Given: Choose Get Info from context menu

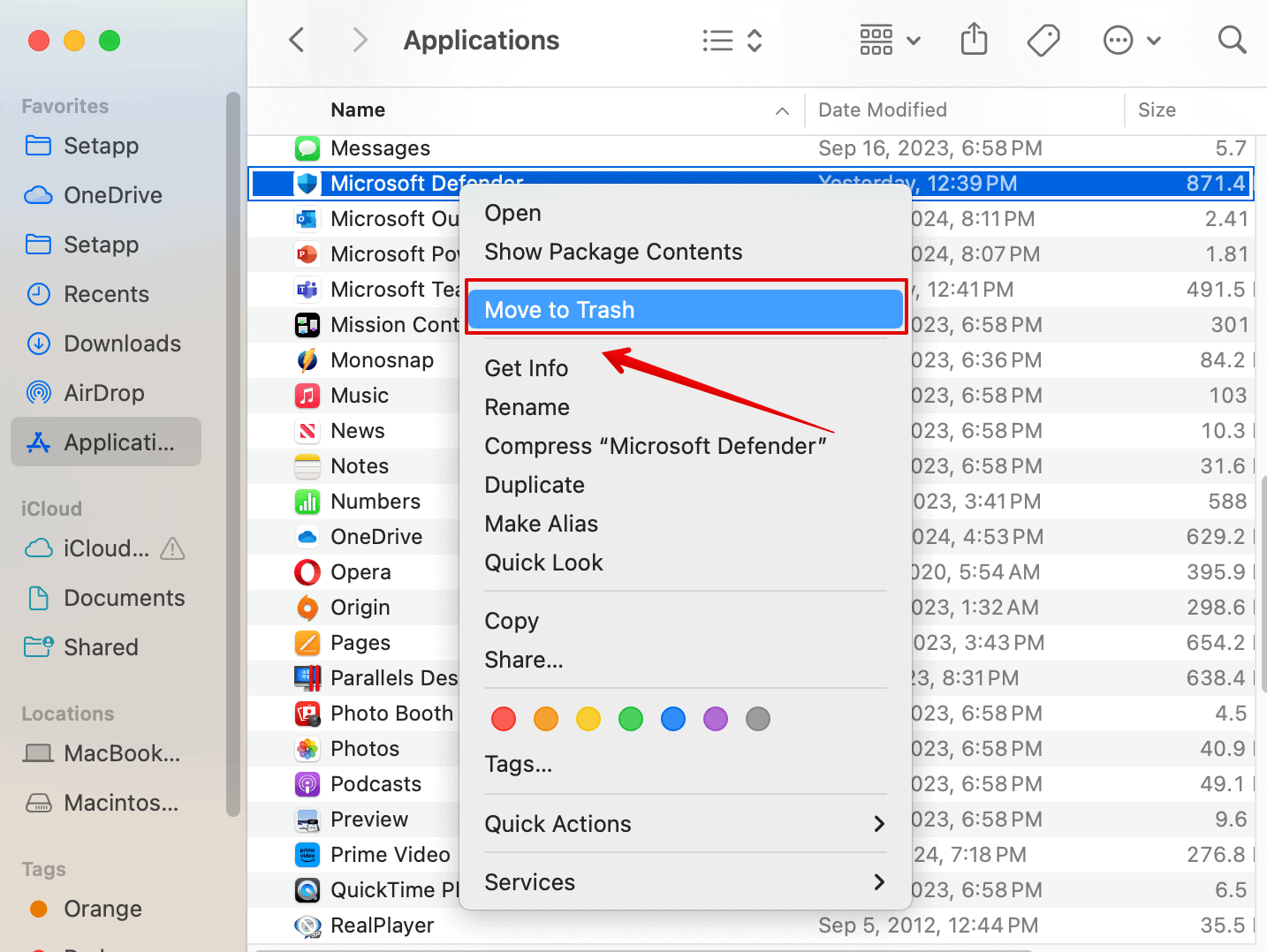Looking at the screenshot, I should pyautogui.click(x=527, y=368).
